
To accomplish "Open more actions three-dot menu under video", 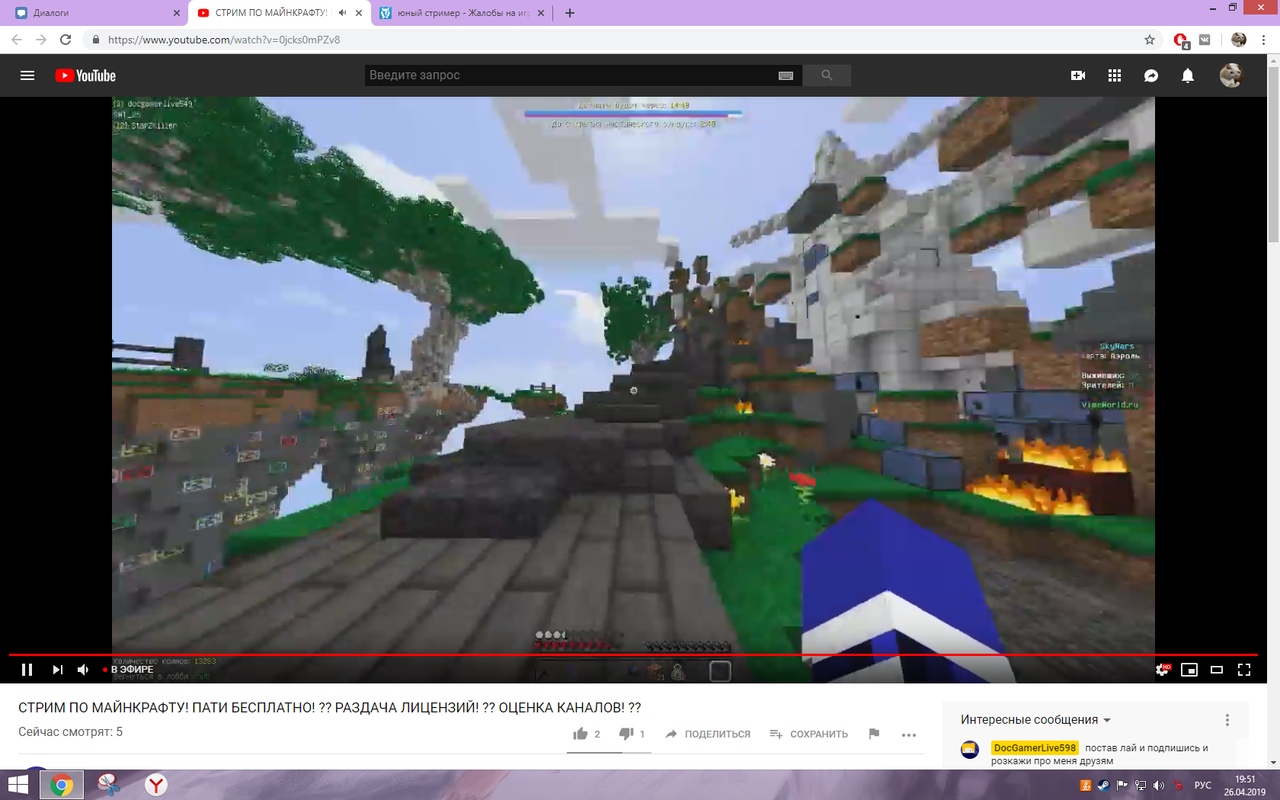I will coord(908,734).
